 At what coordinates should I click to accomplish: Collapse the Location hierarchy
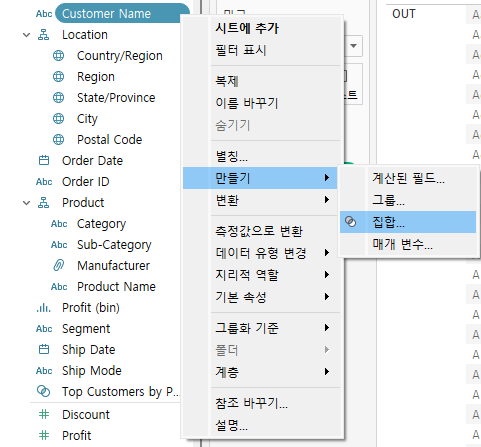(27, 35)
